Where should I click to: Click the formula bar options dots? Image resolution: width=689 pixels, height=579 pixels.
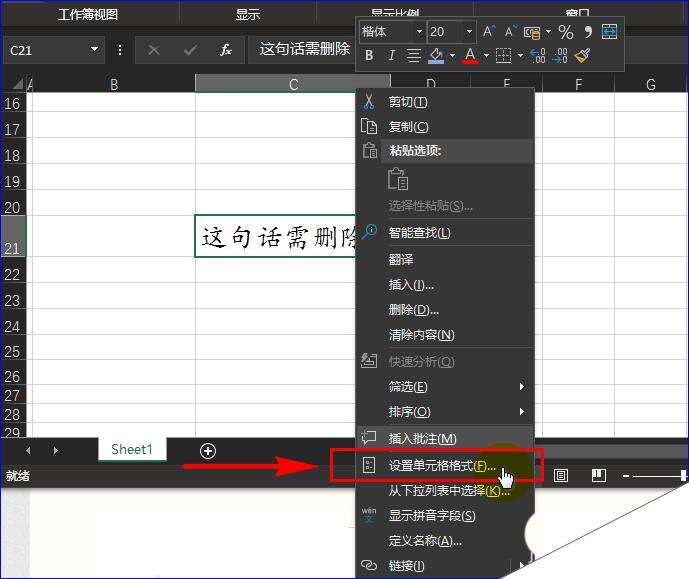120,50
